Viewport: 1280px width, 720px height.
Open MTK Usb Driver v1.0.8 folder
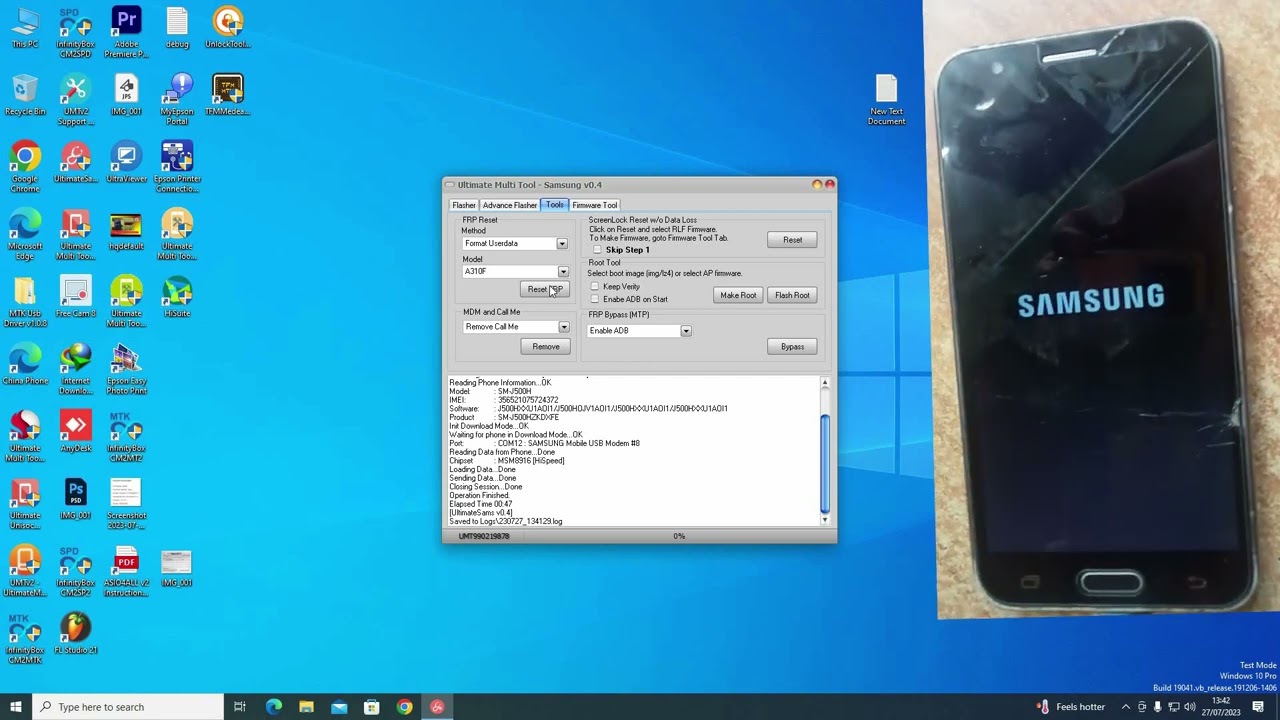[25, 301]
